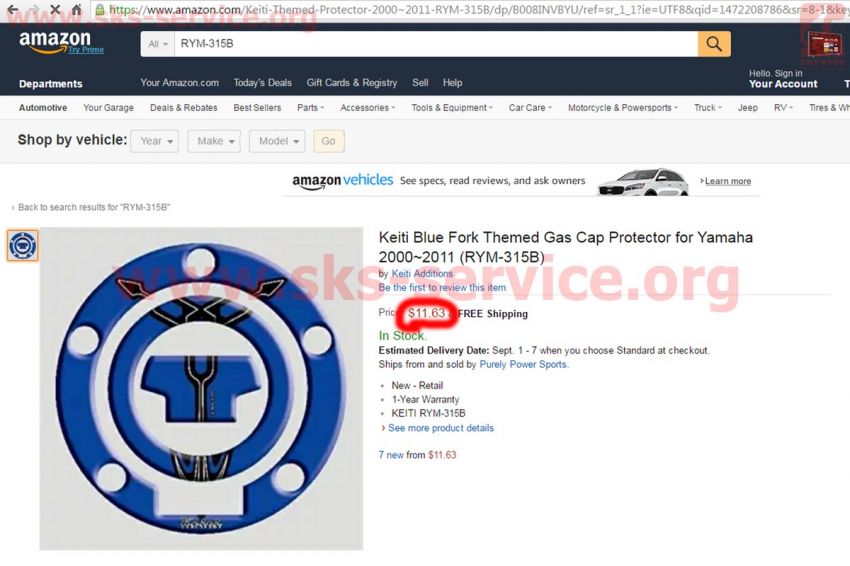This screenshot has height=566, width=850.
Task: Expand the Model vehicle dropdown
Action: pos(277,141)
